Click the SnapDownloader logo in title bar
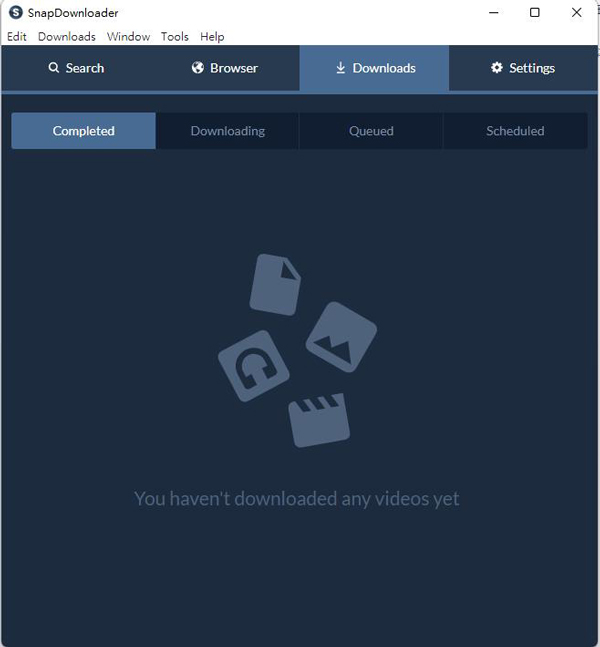The image size is (600, 647). (x=16, y=12)
